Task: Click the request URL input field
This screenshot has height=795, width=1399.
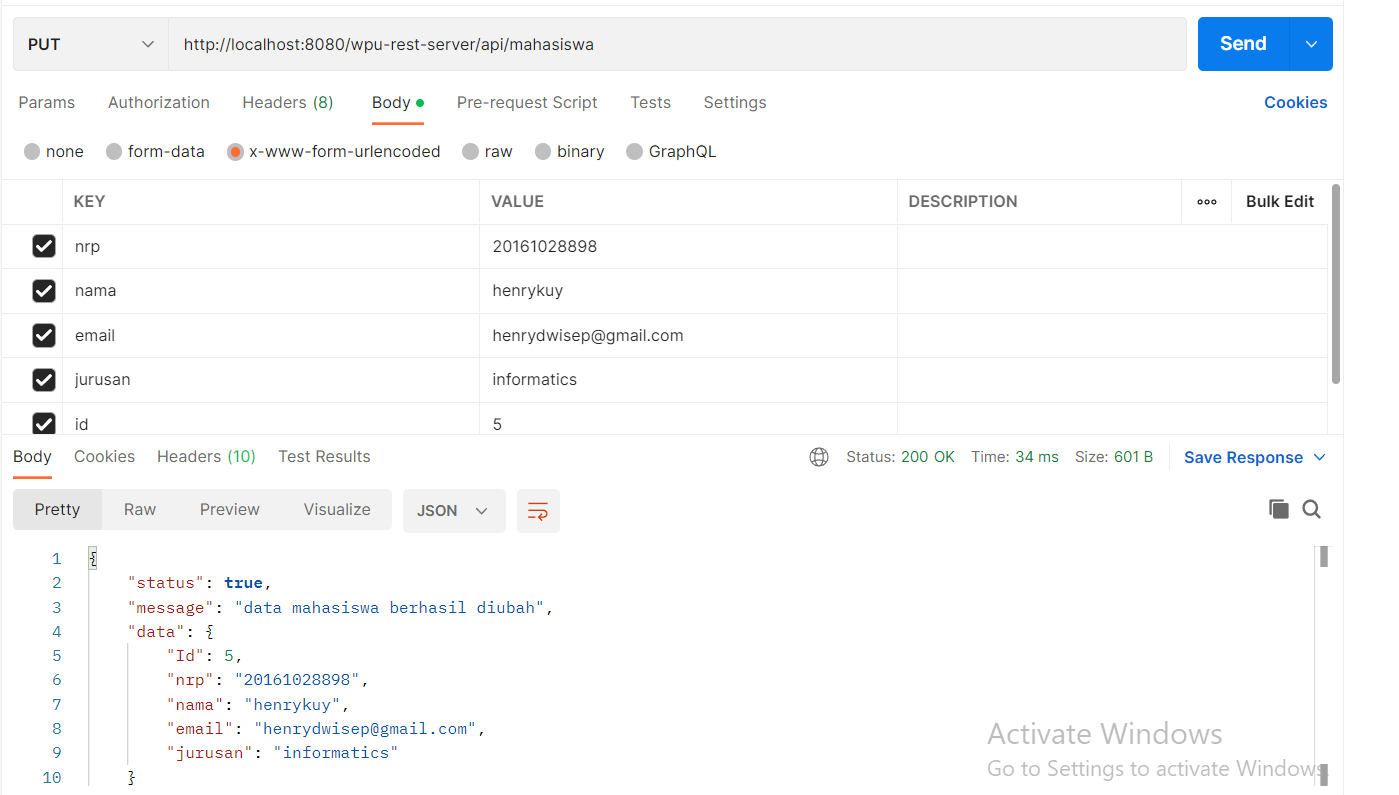Action: click(600, 43)
